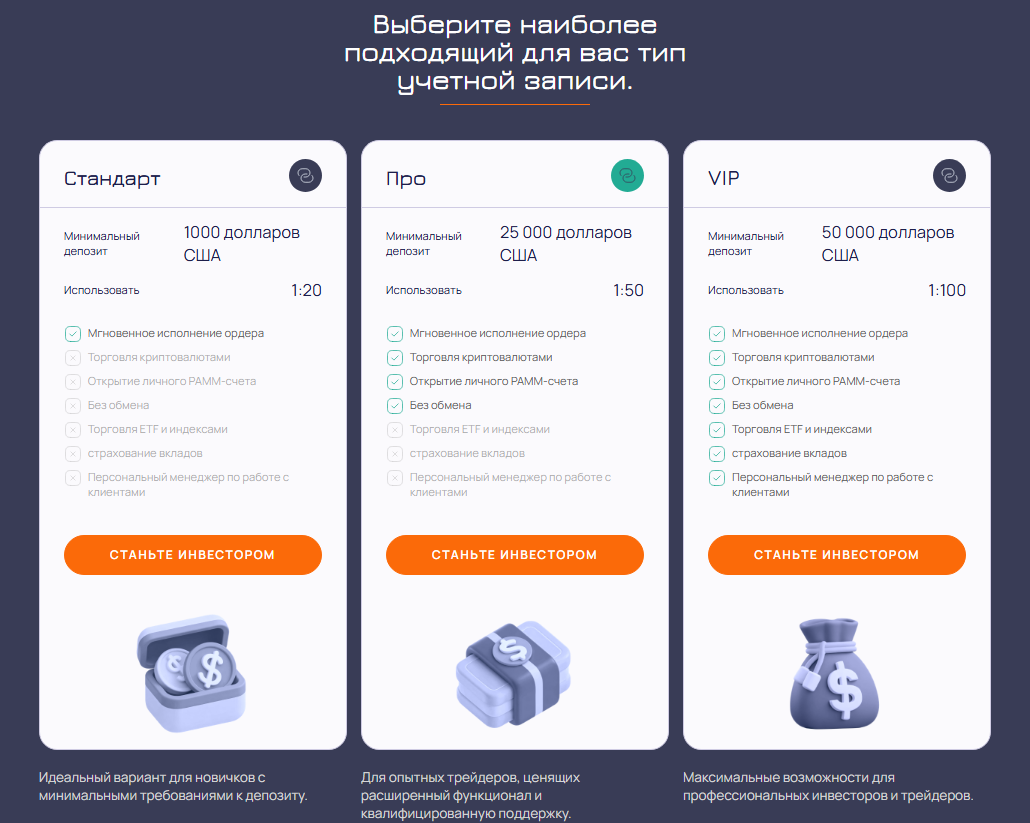Select the Стандарт plan title

tap(112, 179)
